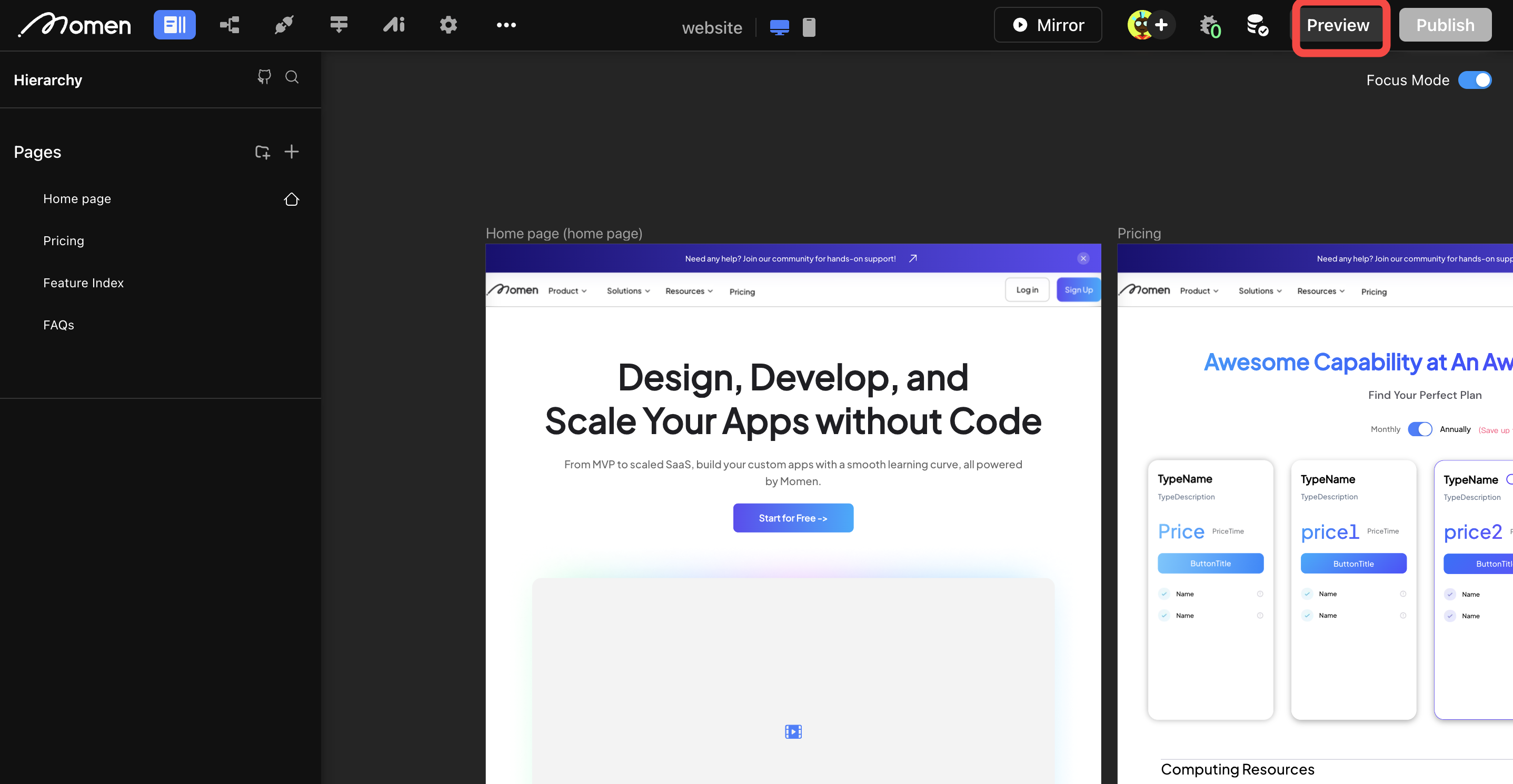Screen dimensions: 1513x784
Task: Open the settings gear in top toolbar
Action: point(448,25)
